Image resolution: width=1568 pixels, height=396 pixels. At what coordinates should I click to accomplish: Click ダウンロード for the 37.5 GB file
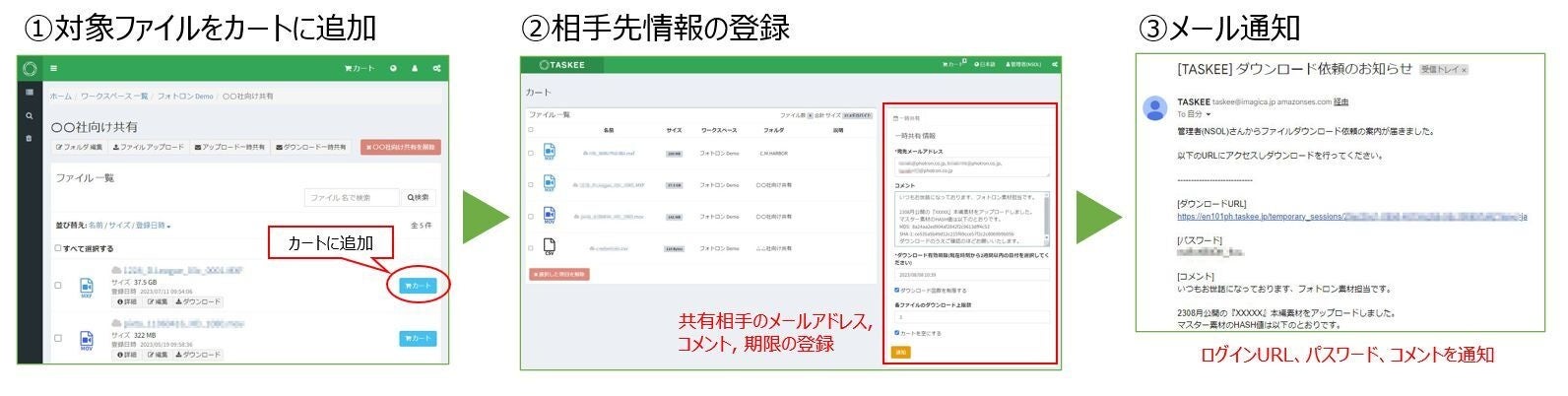pyautogui.click(x=199, y=301)
